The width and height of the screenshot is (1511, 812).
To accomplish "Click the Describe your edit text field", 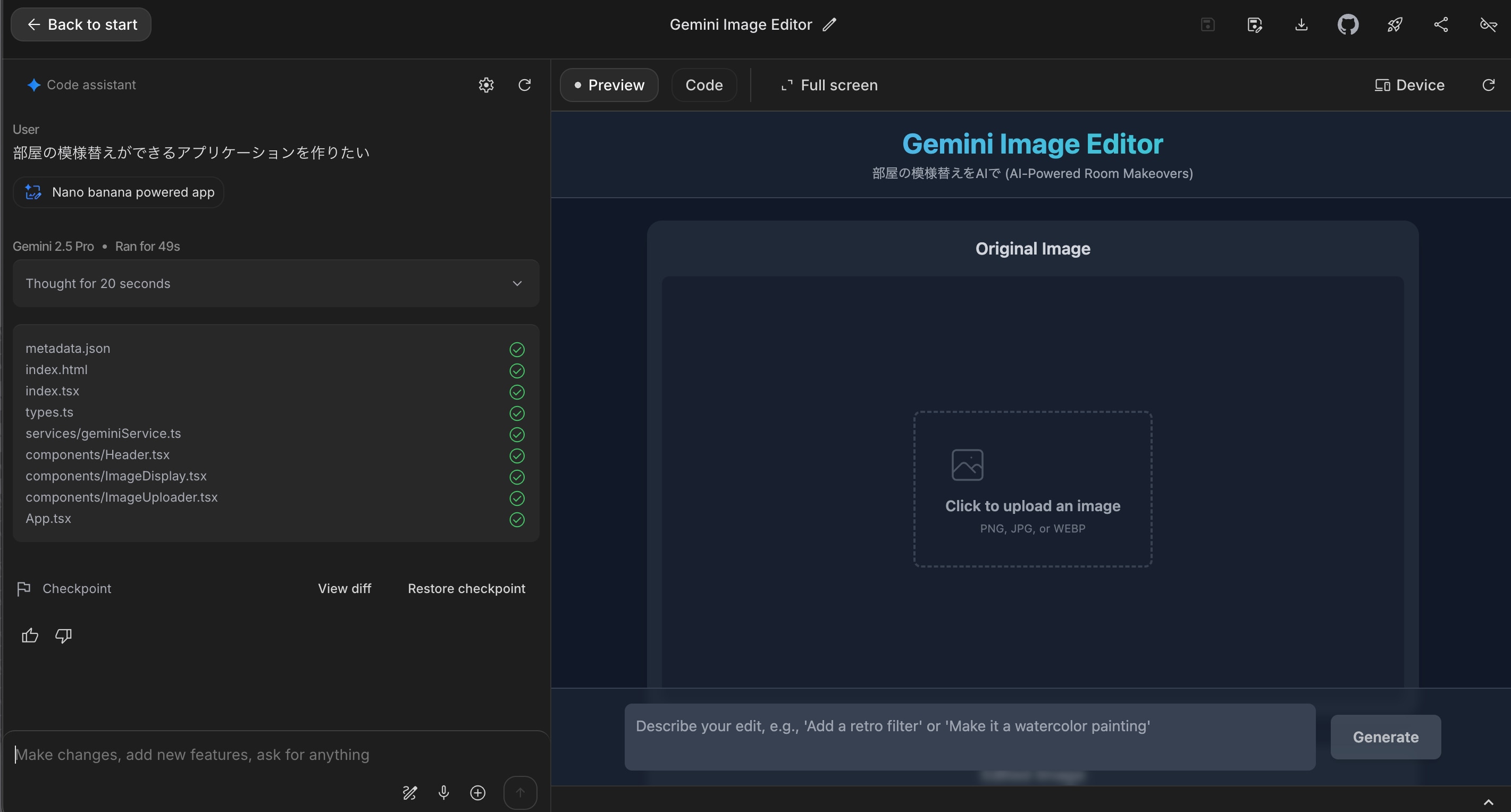I will pos(969,737).
